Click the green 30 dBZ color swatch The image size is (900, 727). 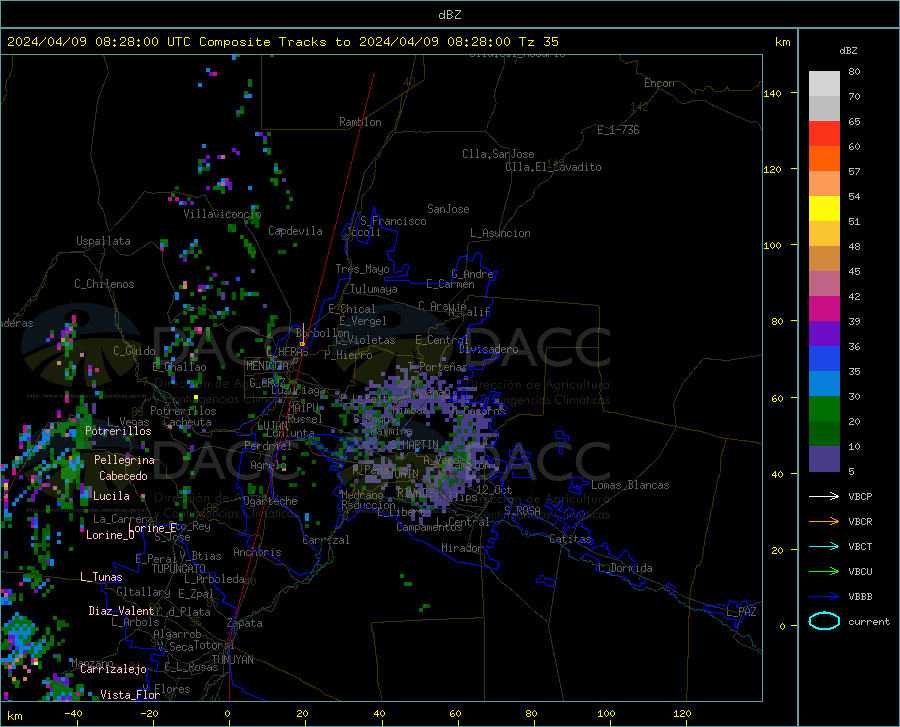[x=824, y=409]
